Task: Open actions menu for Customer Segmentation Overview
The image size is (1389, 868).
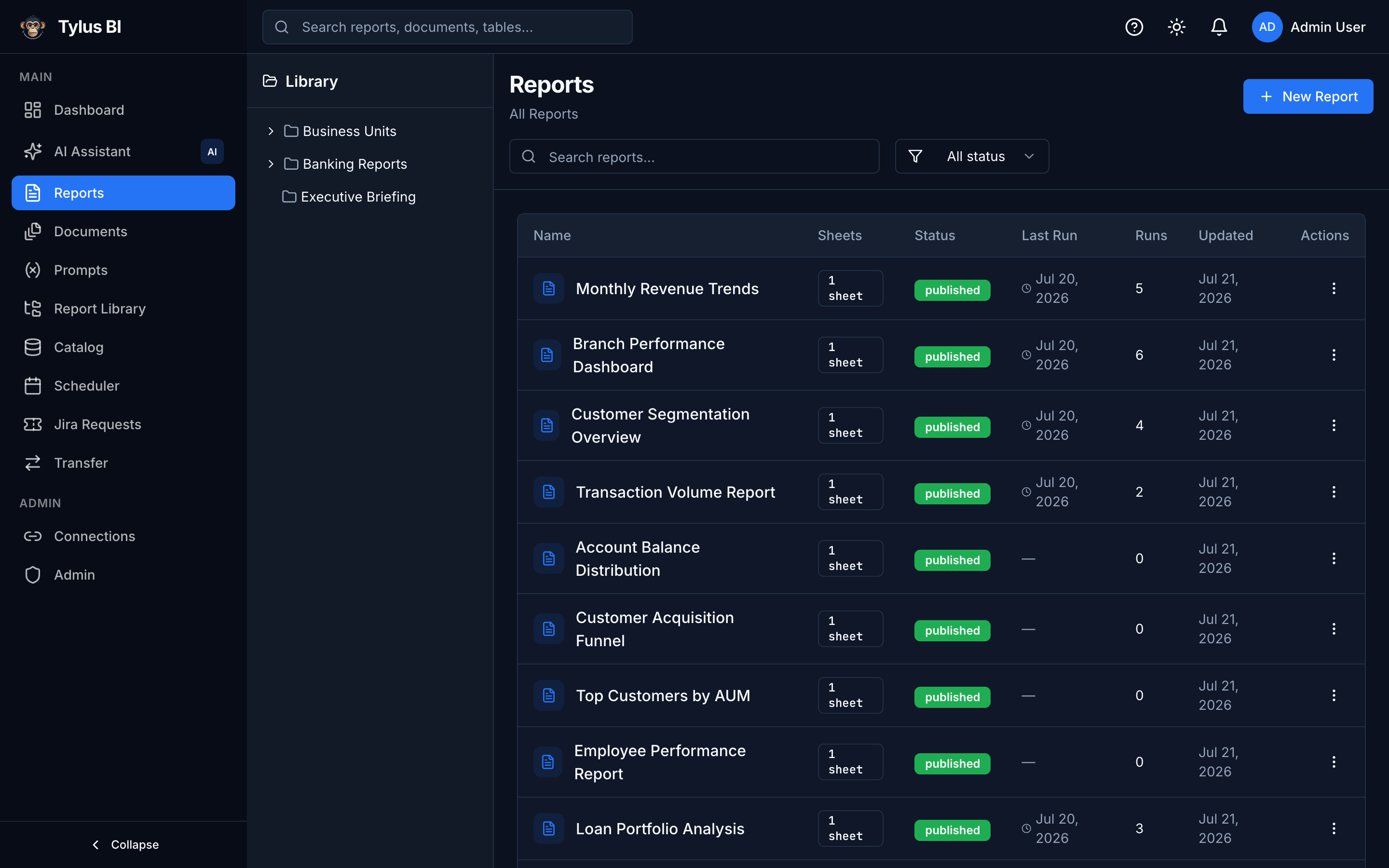Action: (1334, 425)
